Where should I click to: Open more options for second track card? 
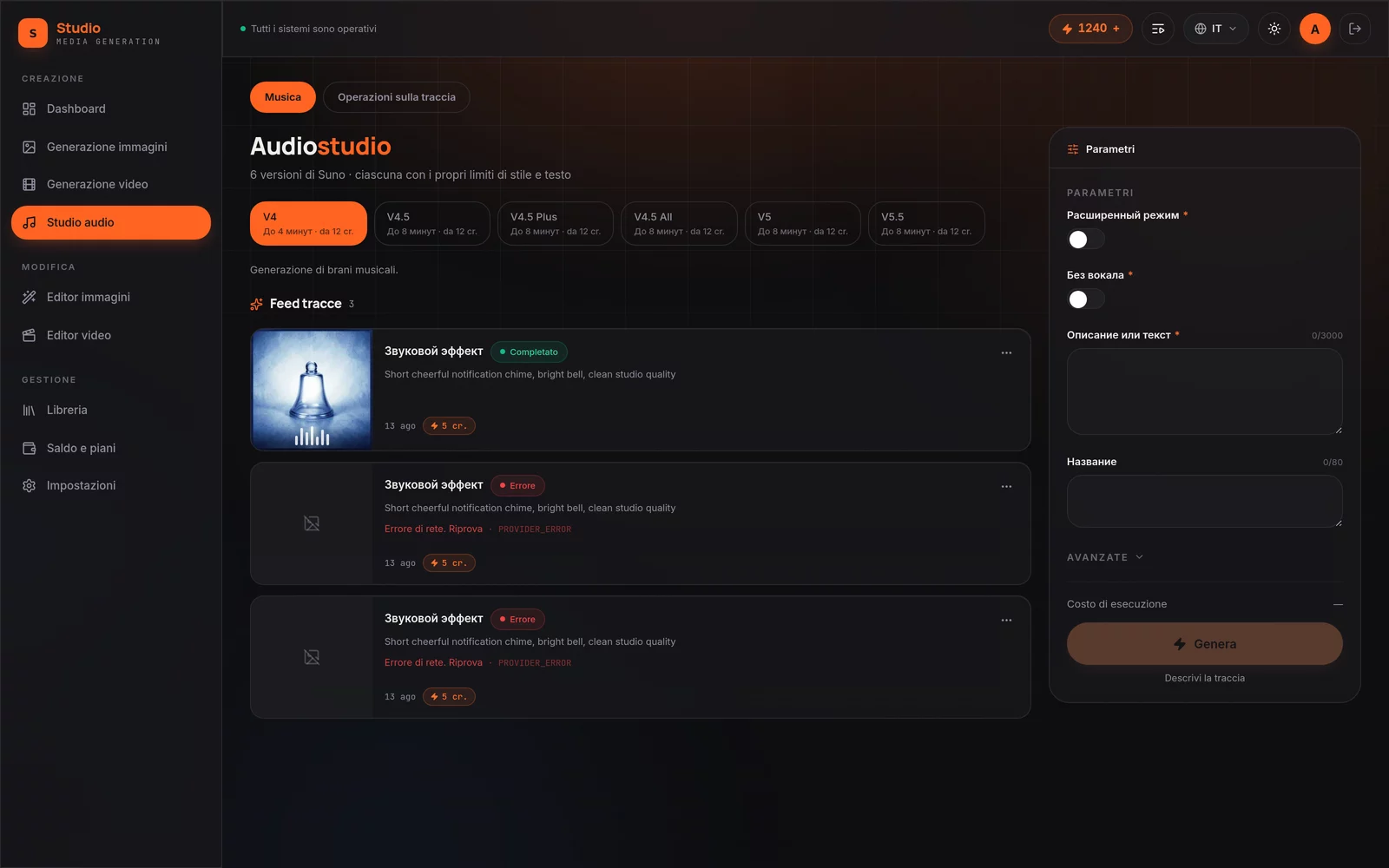1006,486
